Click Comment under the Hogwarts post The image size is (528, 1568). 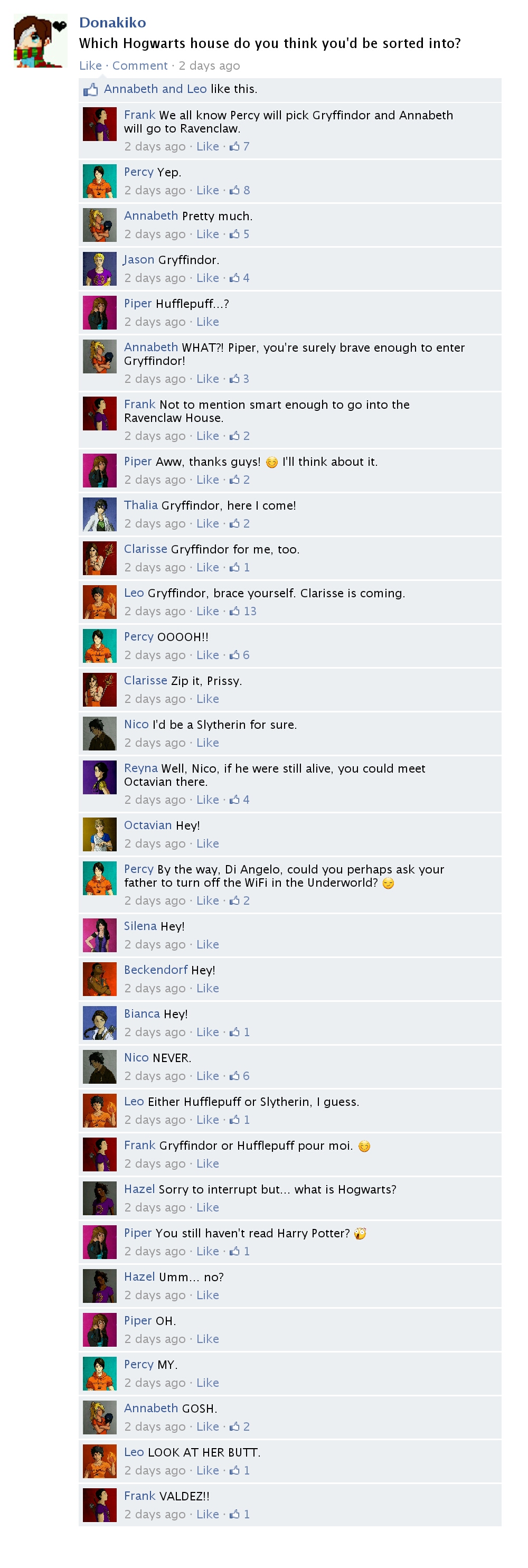click(x=139, y=65)
